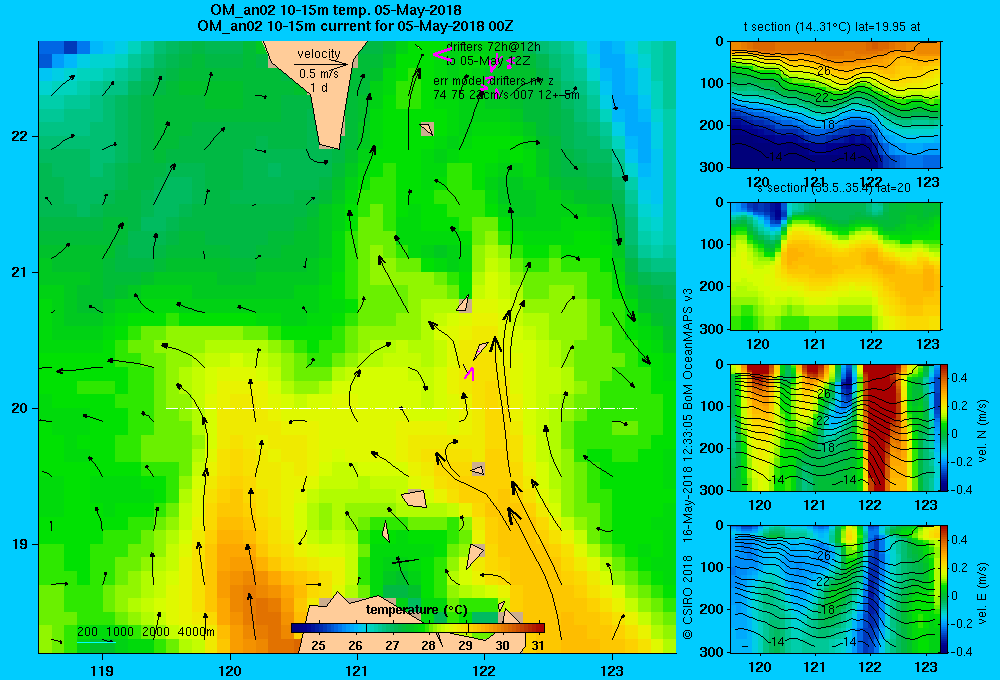The image size is (1000, 680).
Task: Click the '1000' depth contour legend entry
Action: pos(120,632)
